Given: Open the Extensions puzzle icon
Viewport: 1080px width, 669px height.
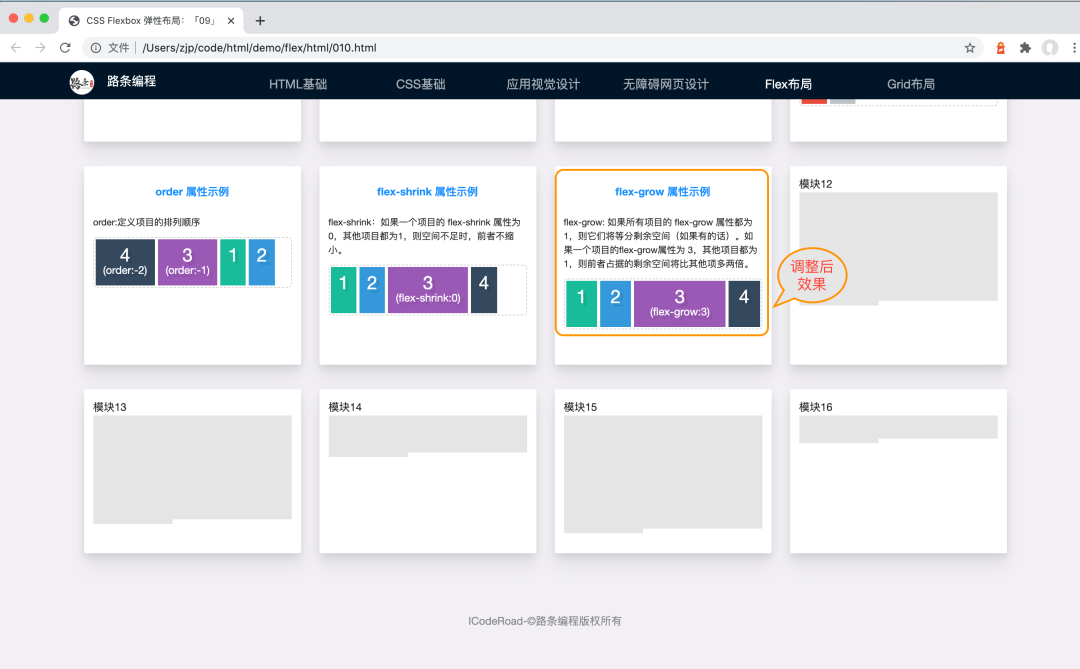Looking at the screenshot, I should [x=1025, y=48].
